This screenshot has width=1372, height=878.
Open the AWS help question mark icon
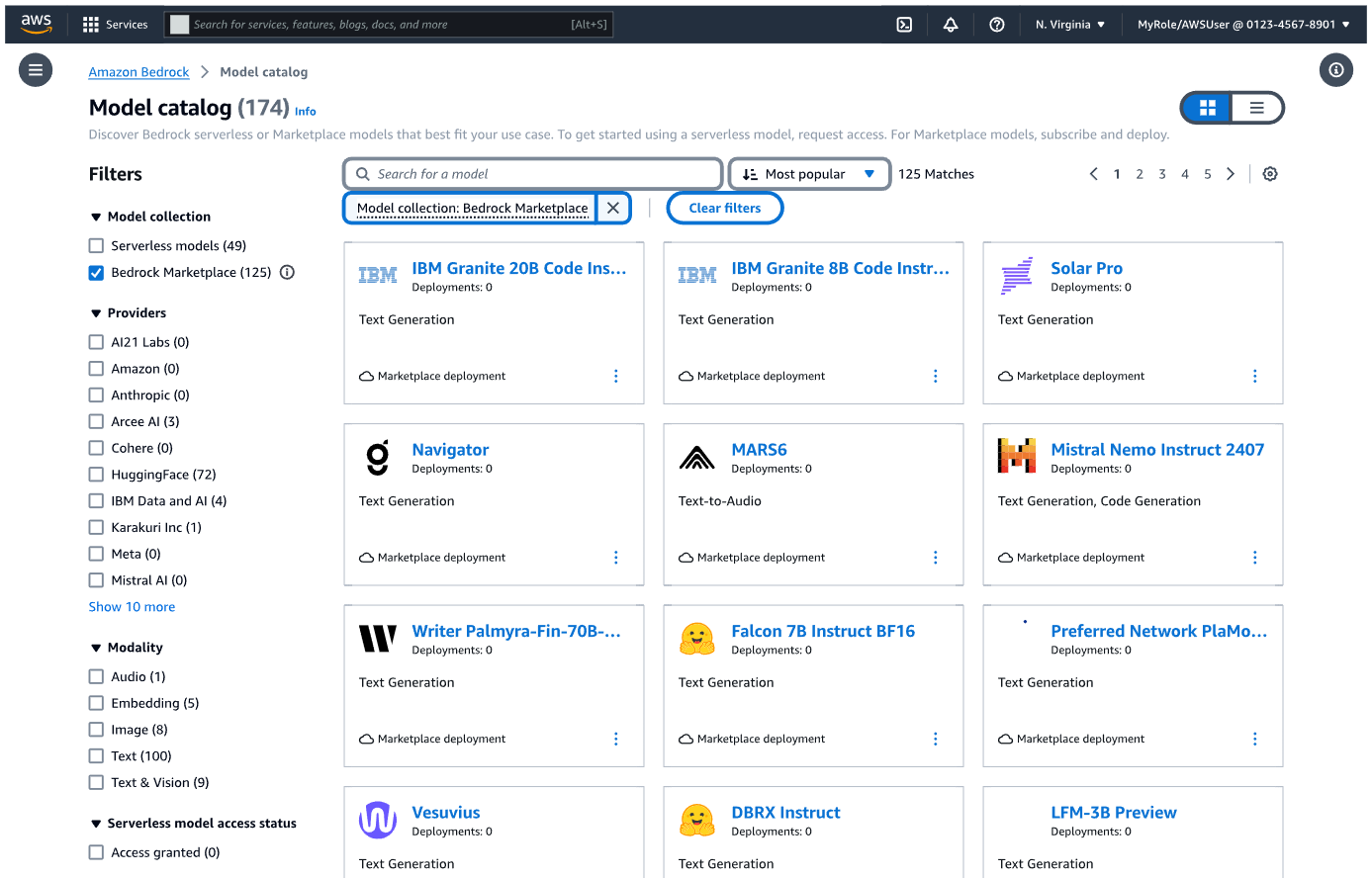pyautogui.click(x=996, y=24)
